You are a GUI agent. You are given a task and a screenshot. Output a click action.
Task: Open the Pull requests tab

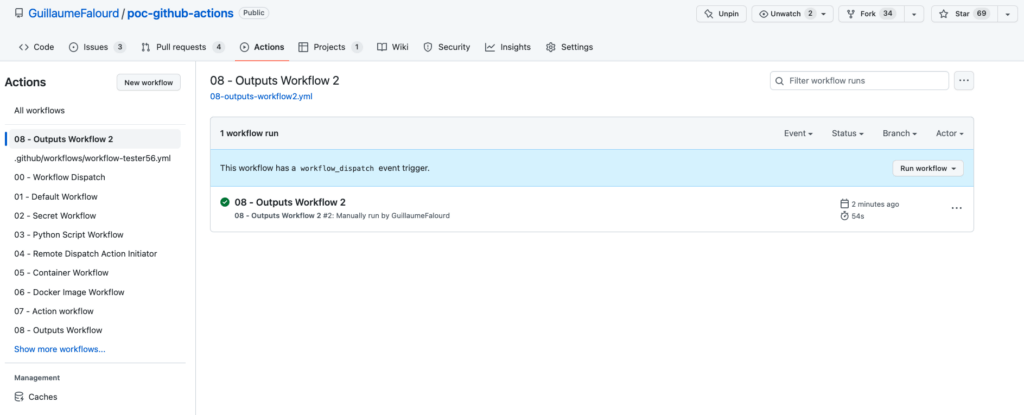183,47
